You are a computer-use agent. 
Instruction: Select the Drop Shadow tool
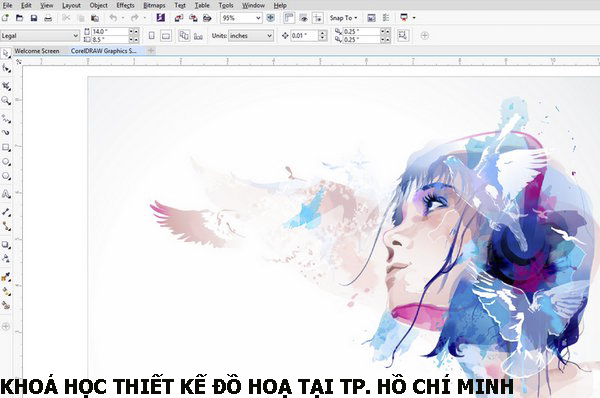tap(6, 245)
